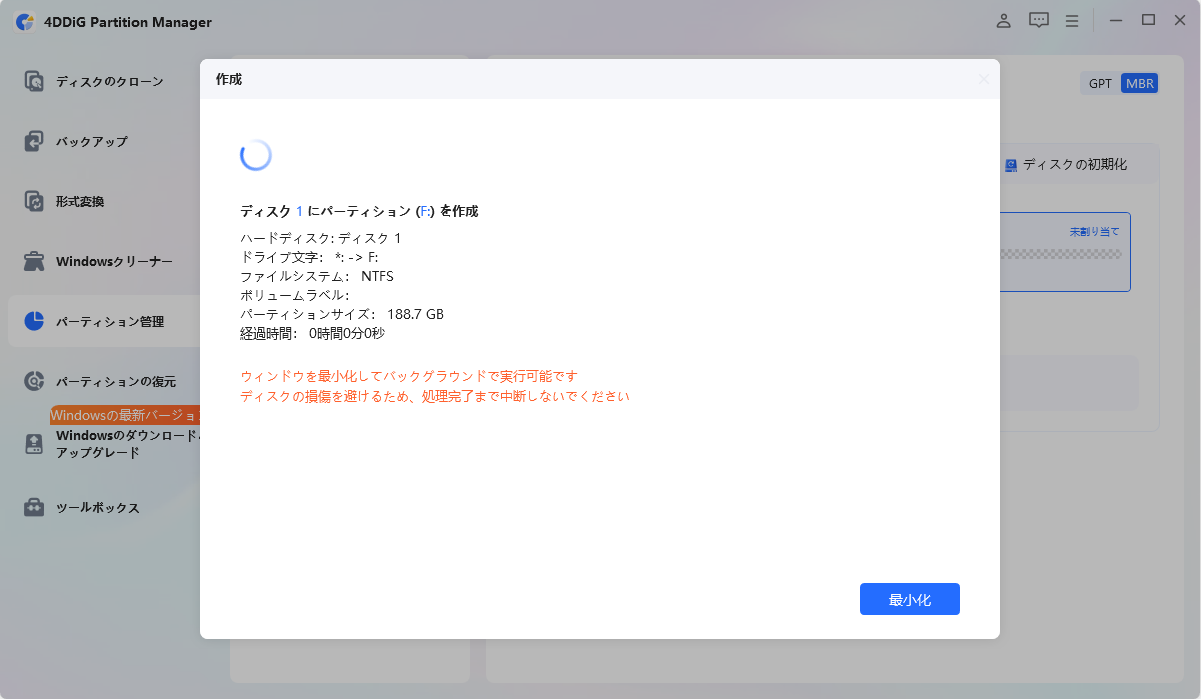1201x699 pixels.
Task: Click the heading ディスク 1 にパーティション (F:) を作成
Action: (x=359, y=211)
